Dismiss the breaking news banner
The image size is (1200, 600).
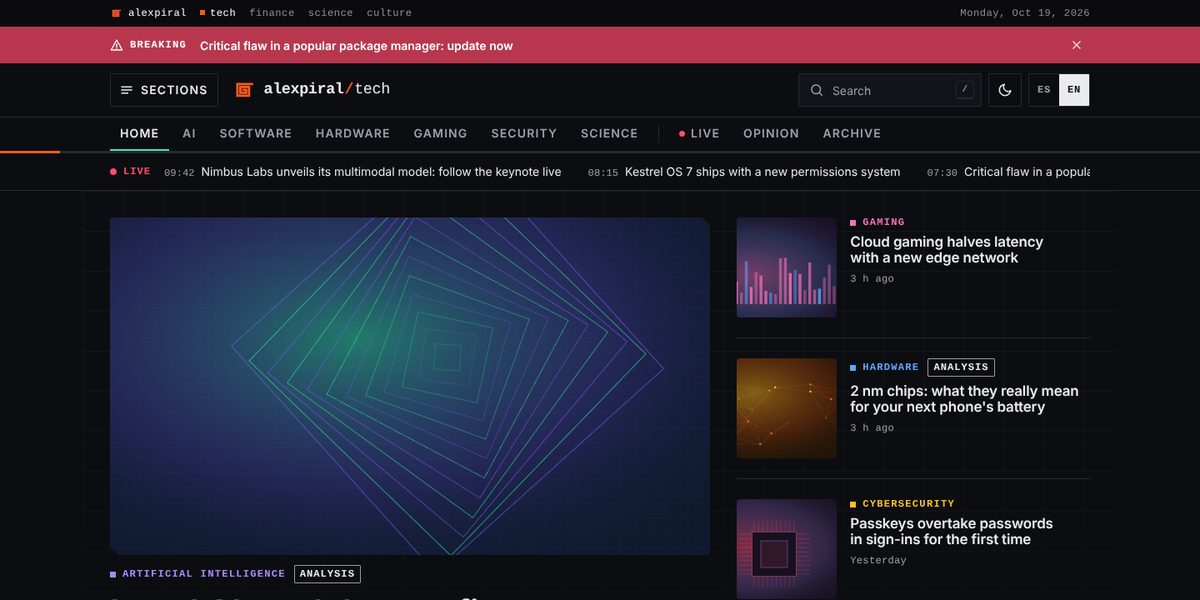pos(1076,45)
